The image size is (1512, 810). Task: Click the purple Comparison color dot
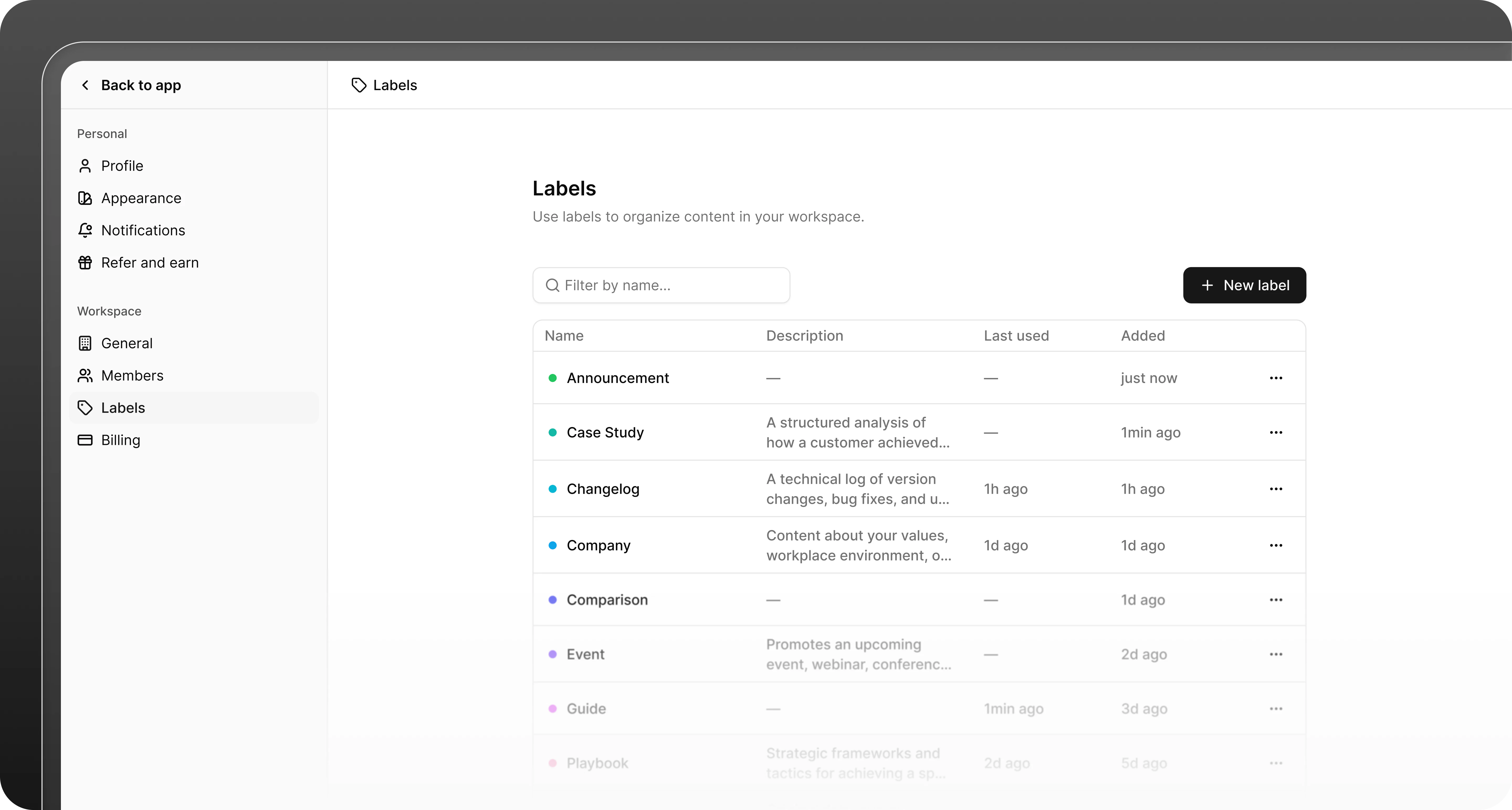click(552, 600)
